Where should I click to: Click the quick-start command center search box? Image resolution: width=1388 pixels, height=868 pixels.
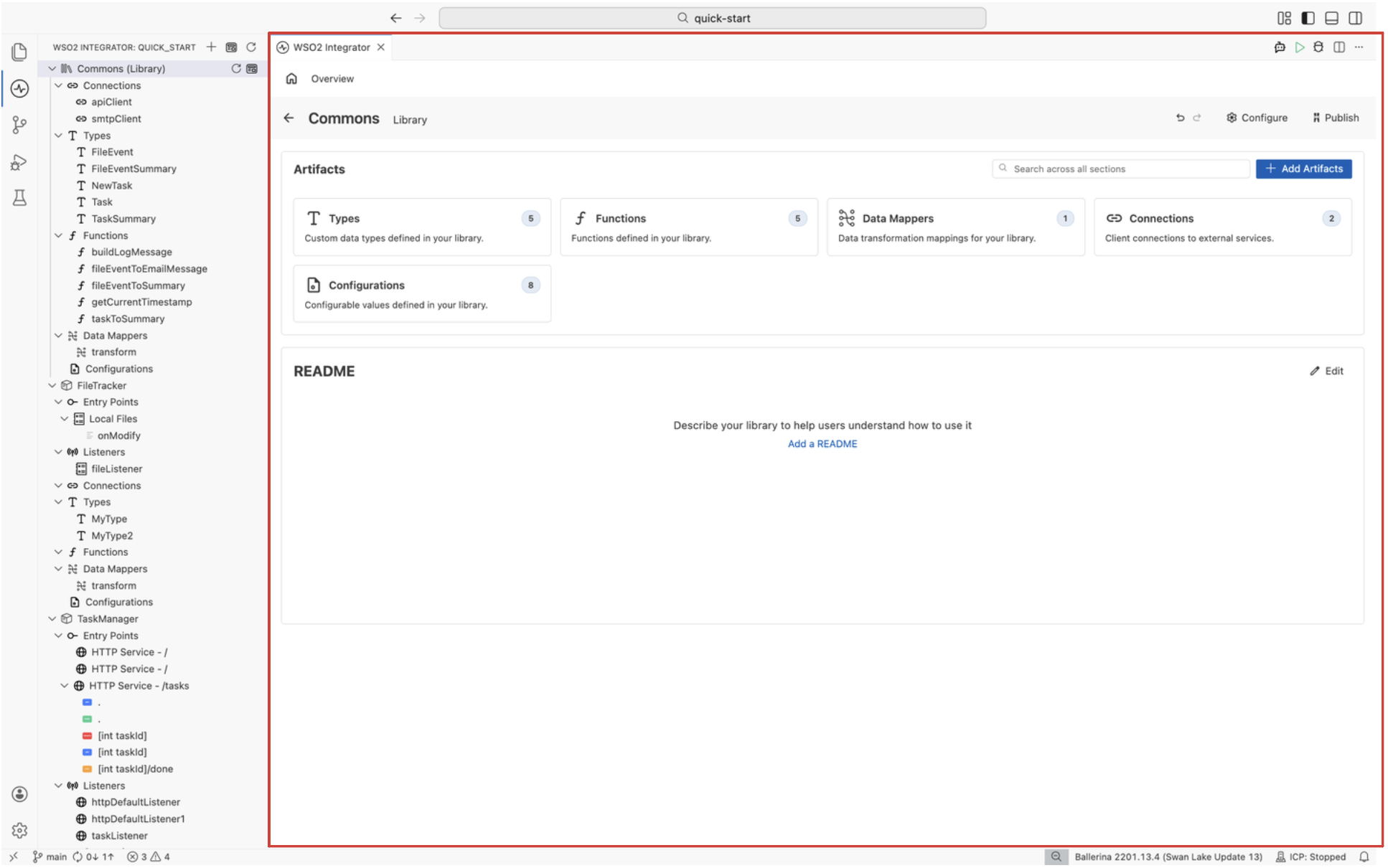[712, 18]
